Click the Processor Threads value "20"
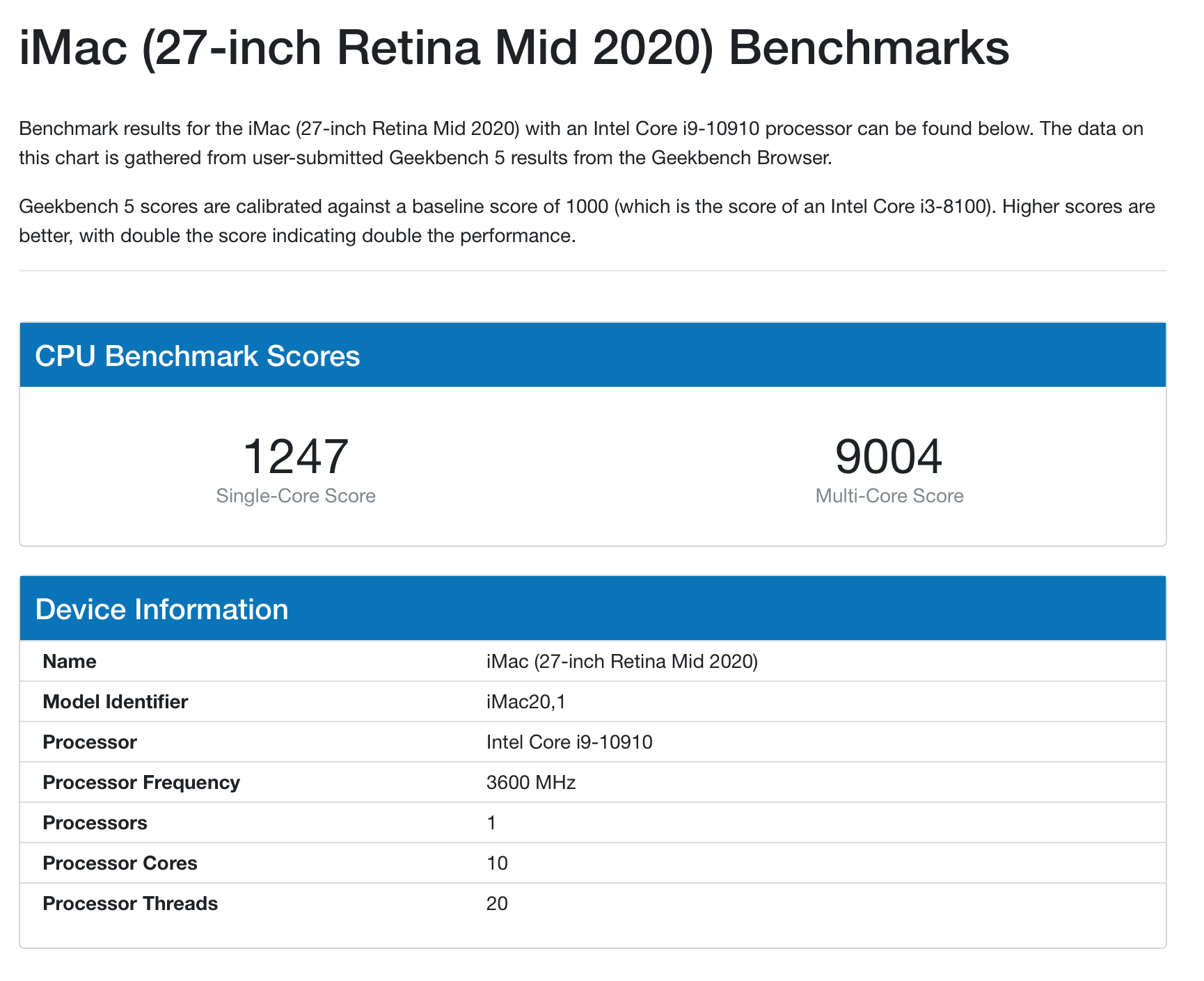Screen dimensions: 1204x981 (x=497, y=903)
